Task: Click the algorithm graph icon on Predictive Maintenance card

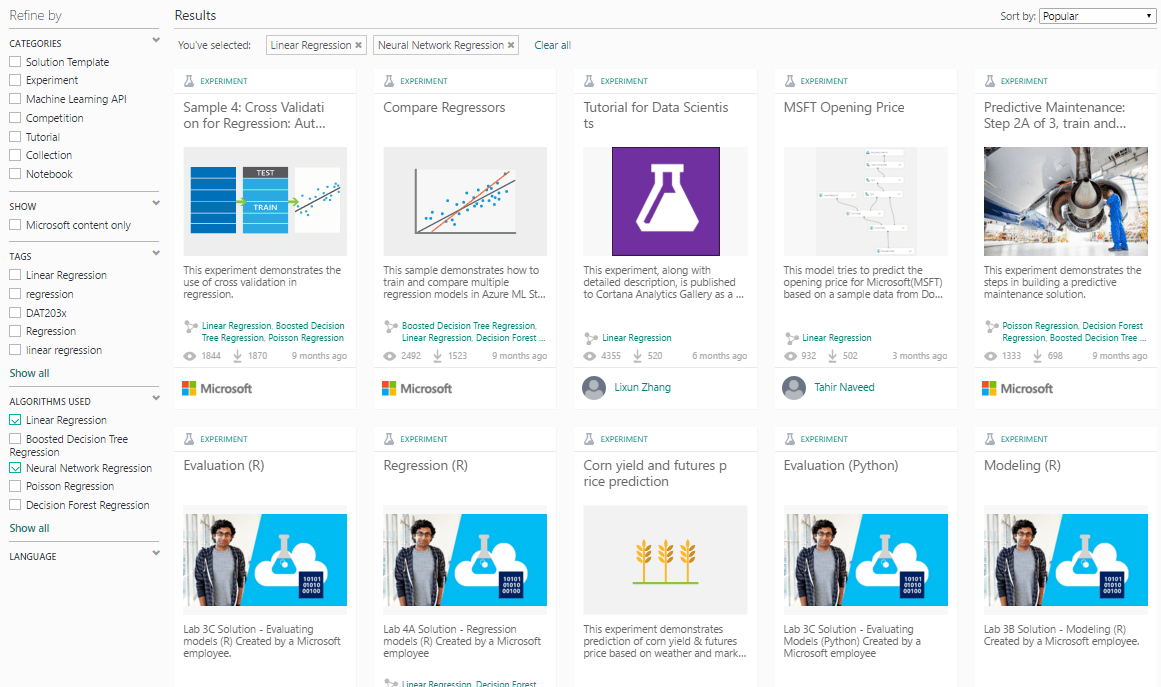Action: pos(991,326)
